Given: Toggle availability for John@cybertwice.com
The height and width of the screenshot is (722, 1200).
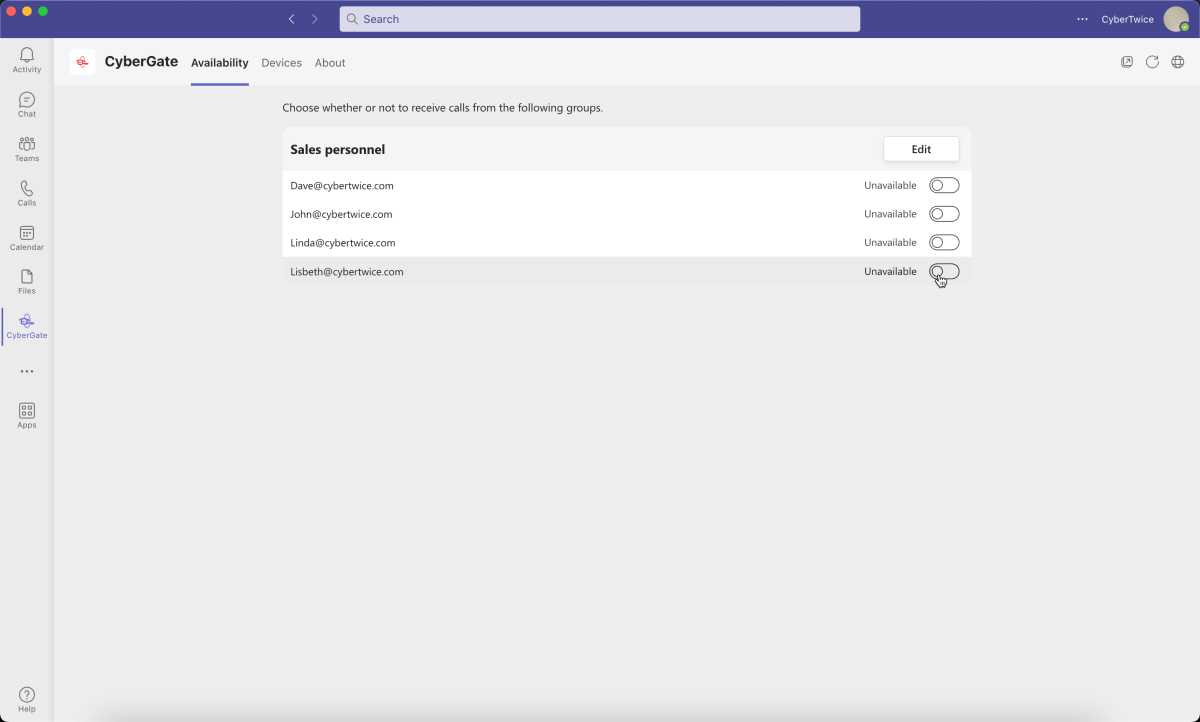Looking at the screenshot, I should tap(944, 214).
